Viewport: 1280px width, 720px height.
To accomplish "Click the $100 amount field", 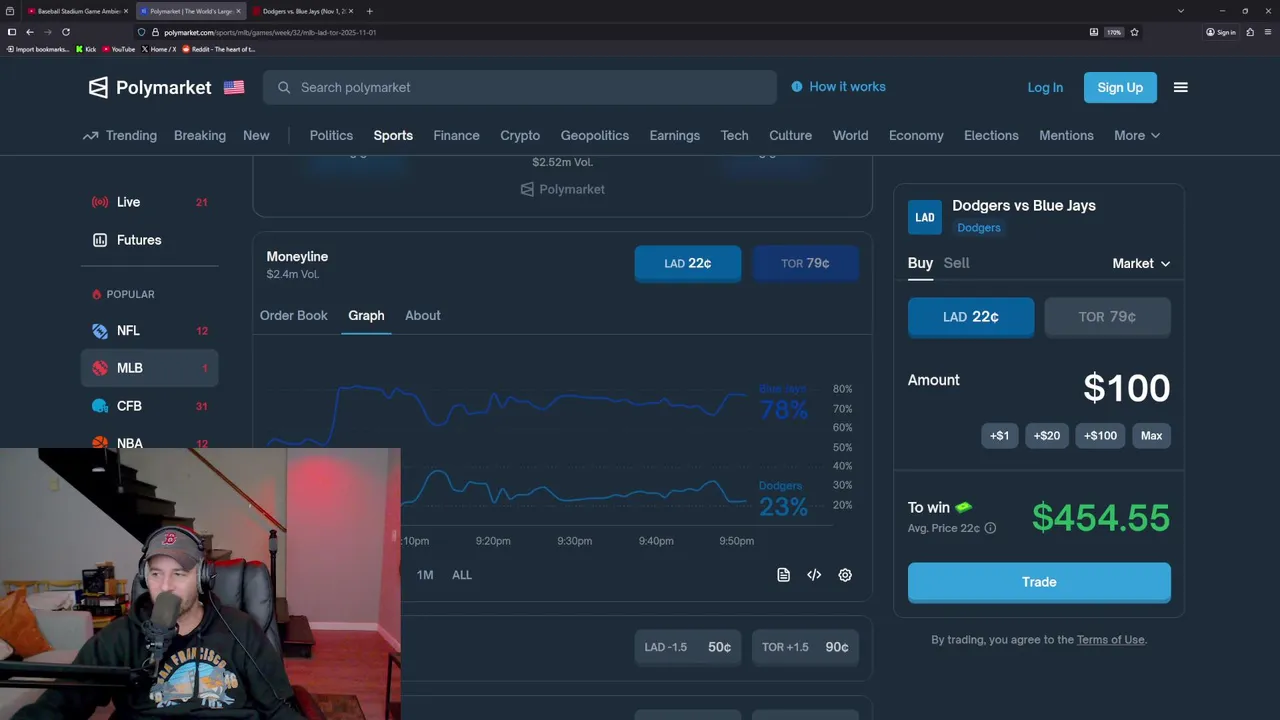I will [1126, 388].
